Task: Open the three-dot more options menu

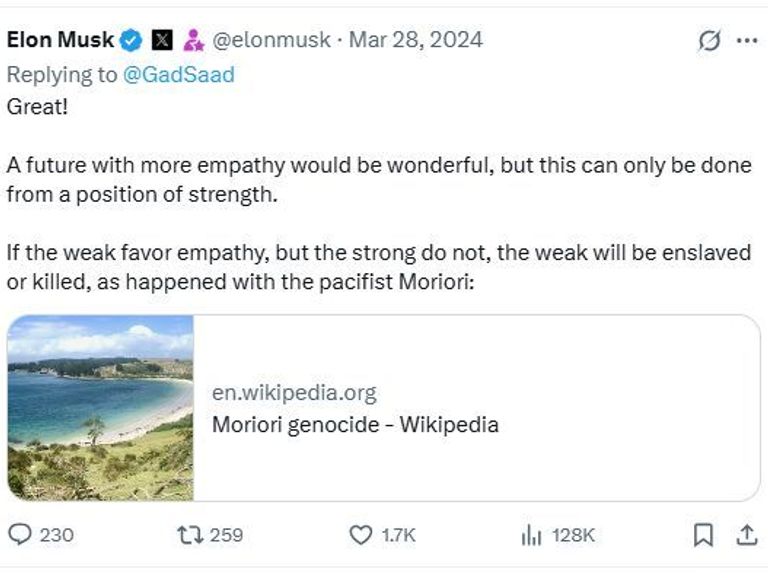Action: (746, 40)
